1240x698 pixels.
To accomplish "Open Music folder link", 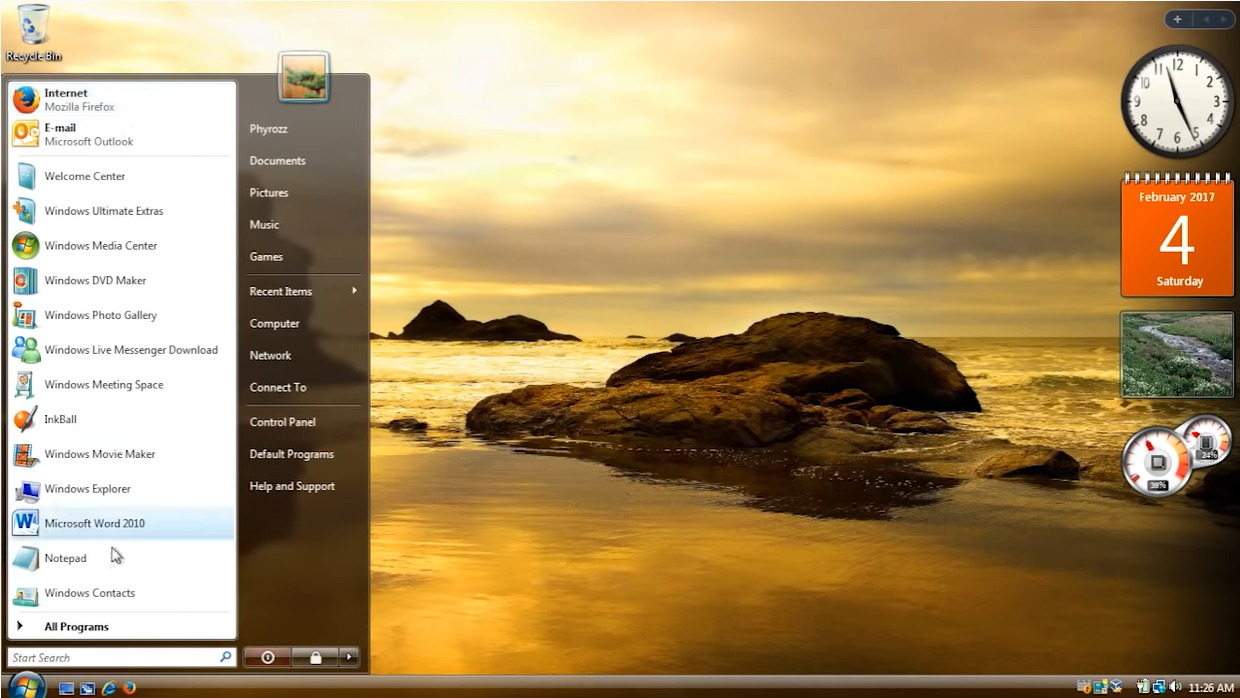I will [x=264, y=225].
